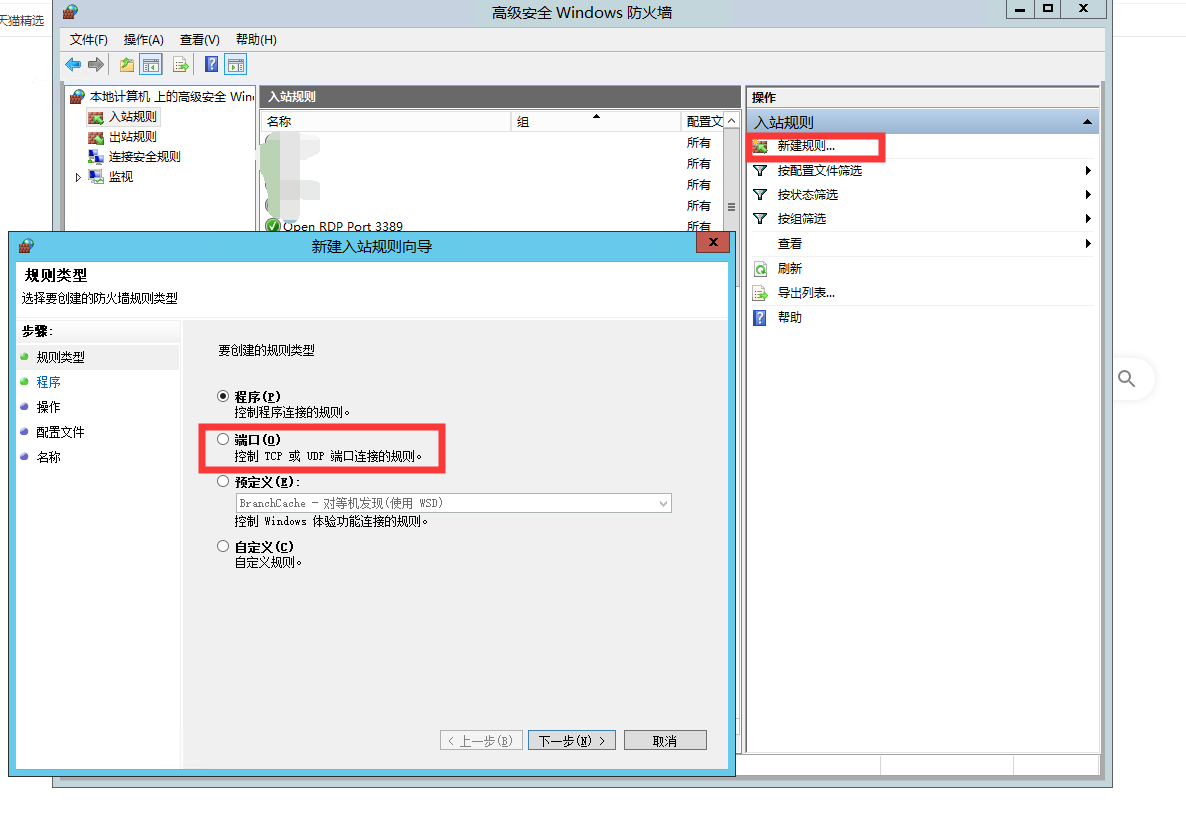The width and height of the screenshot is (1186, 824).
Task: Click the Help question mark toolbar icon
Action: 212,64
